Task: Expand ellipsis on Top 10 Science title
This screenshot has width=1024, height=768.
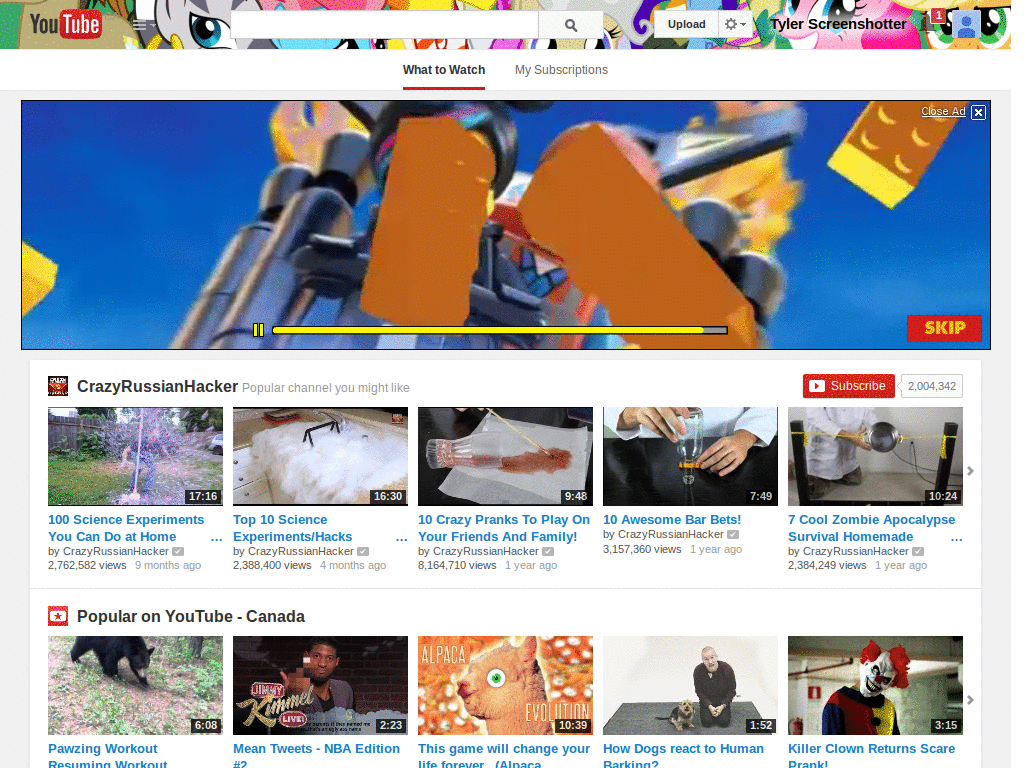Action: point(402,539)
